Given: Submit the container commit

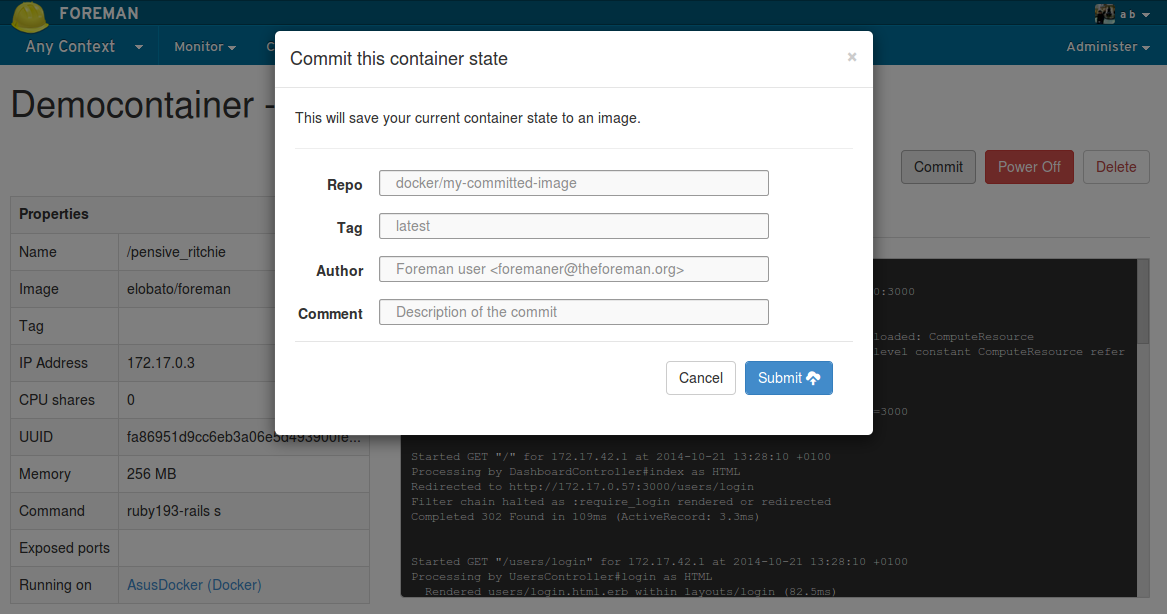Looking at the screenshot, I should (x=788, y=378).
